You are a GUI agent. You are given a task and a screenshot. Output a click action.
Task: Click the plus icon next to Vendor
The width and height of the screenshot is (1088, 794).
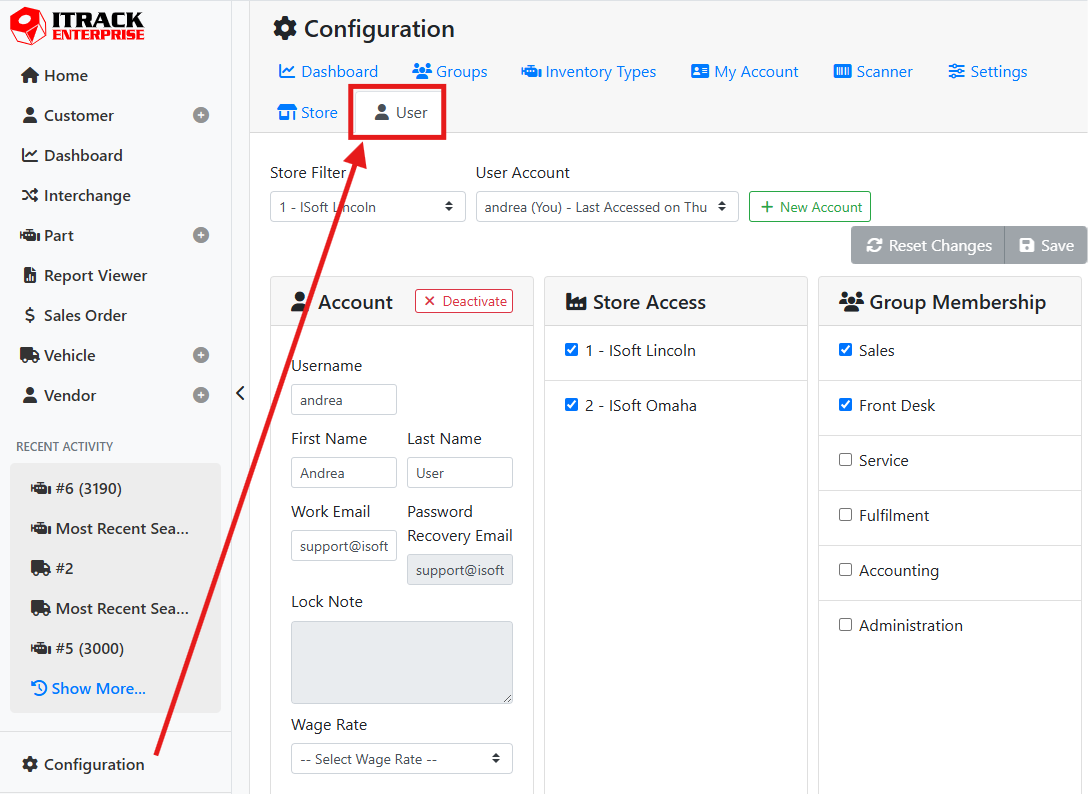(201, 396)
